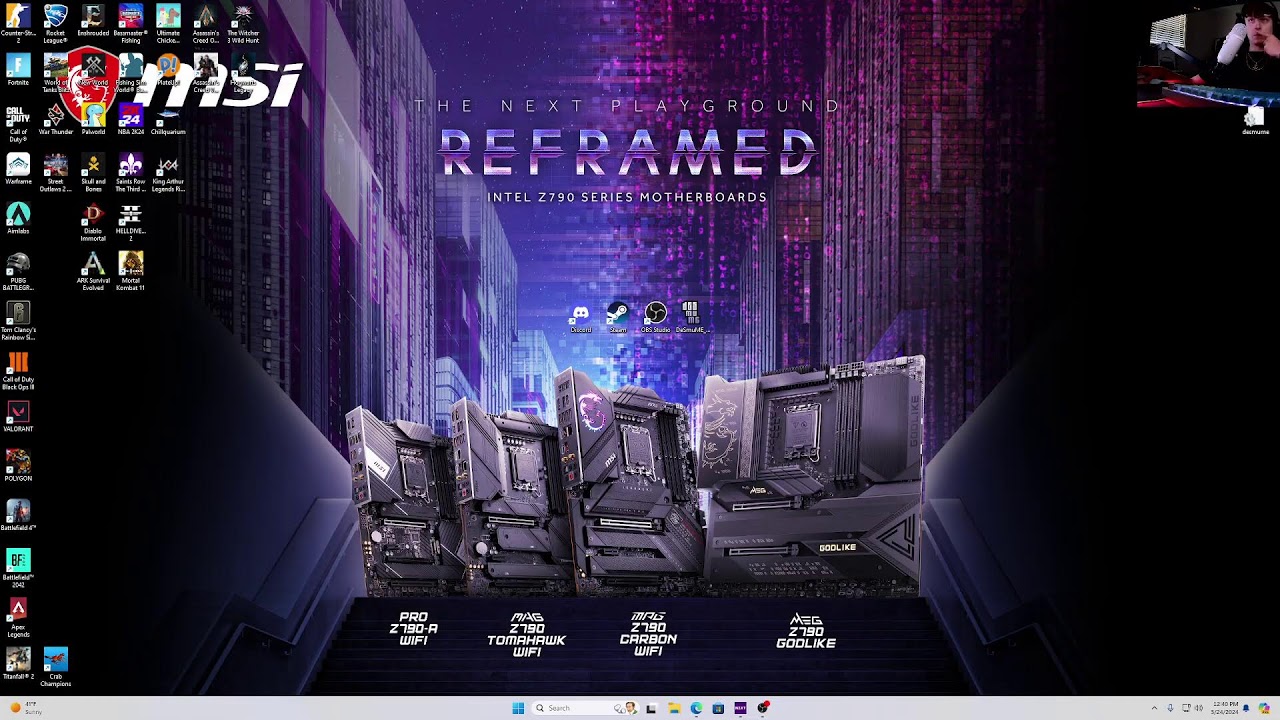Click the PUBG BATTLEGROUNDS shortcut

click(x=18, y=272)
